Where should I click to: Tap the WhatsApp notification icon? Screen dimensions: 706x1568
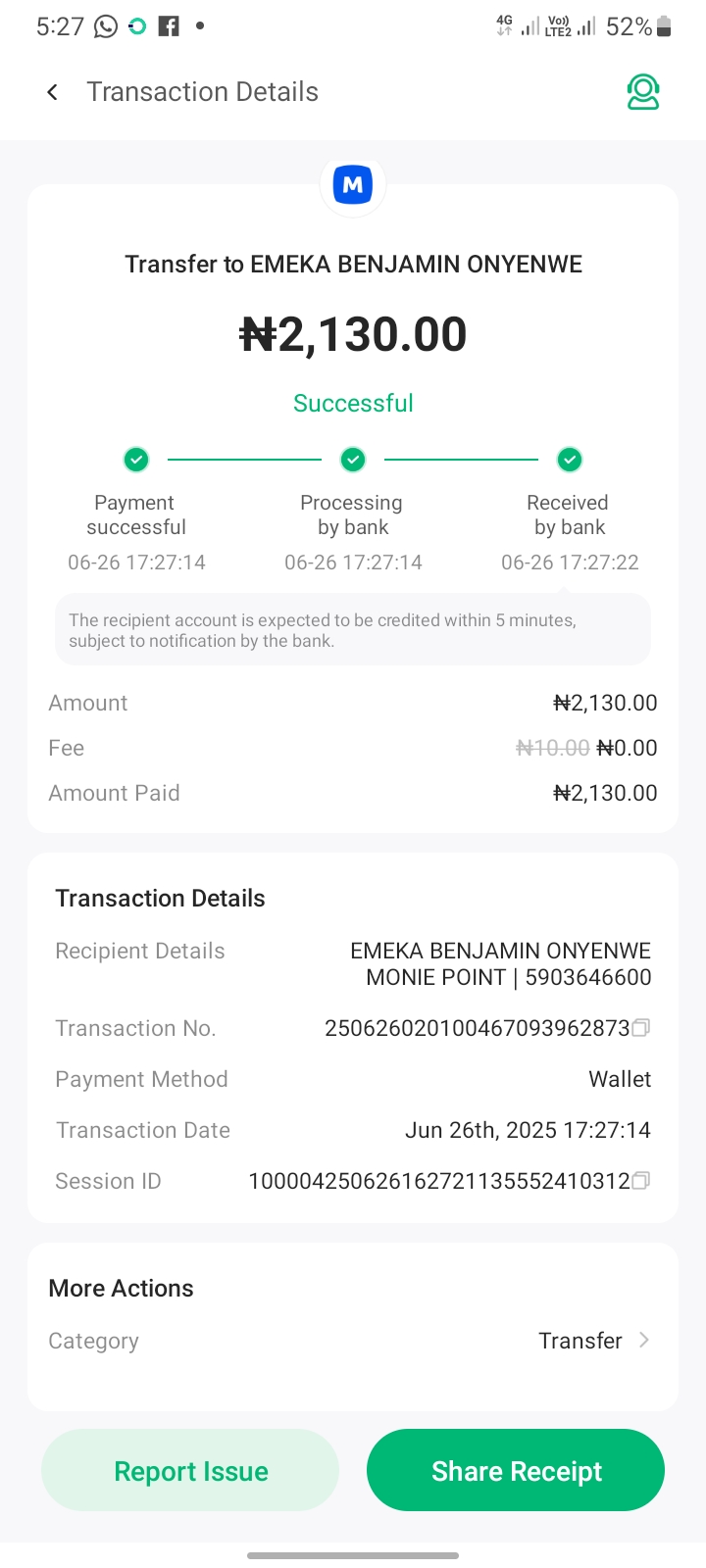click(x=106, y=26)
